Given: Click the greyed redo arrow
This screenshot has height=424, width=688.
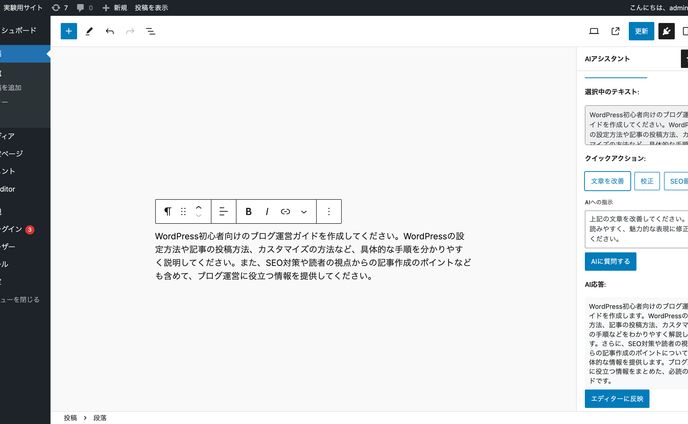Looking at the screenshot, I should point(130,31).
